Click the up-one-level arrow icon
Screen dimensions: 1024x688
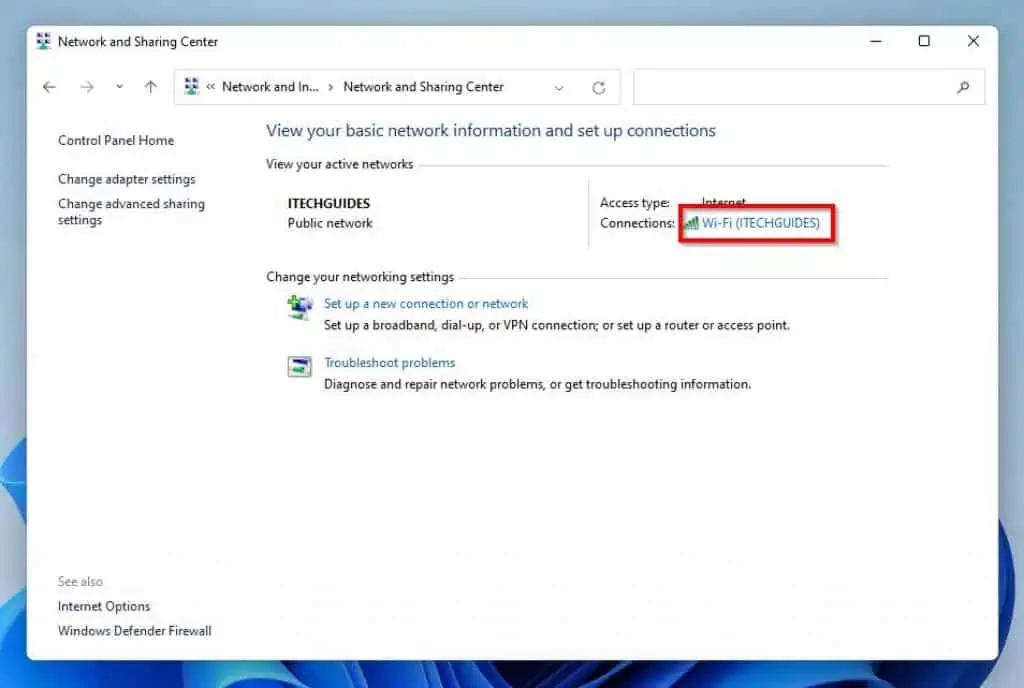(x=151, y=87)
